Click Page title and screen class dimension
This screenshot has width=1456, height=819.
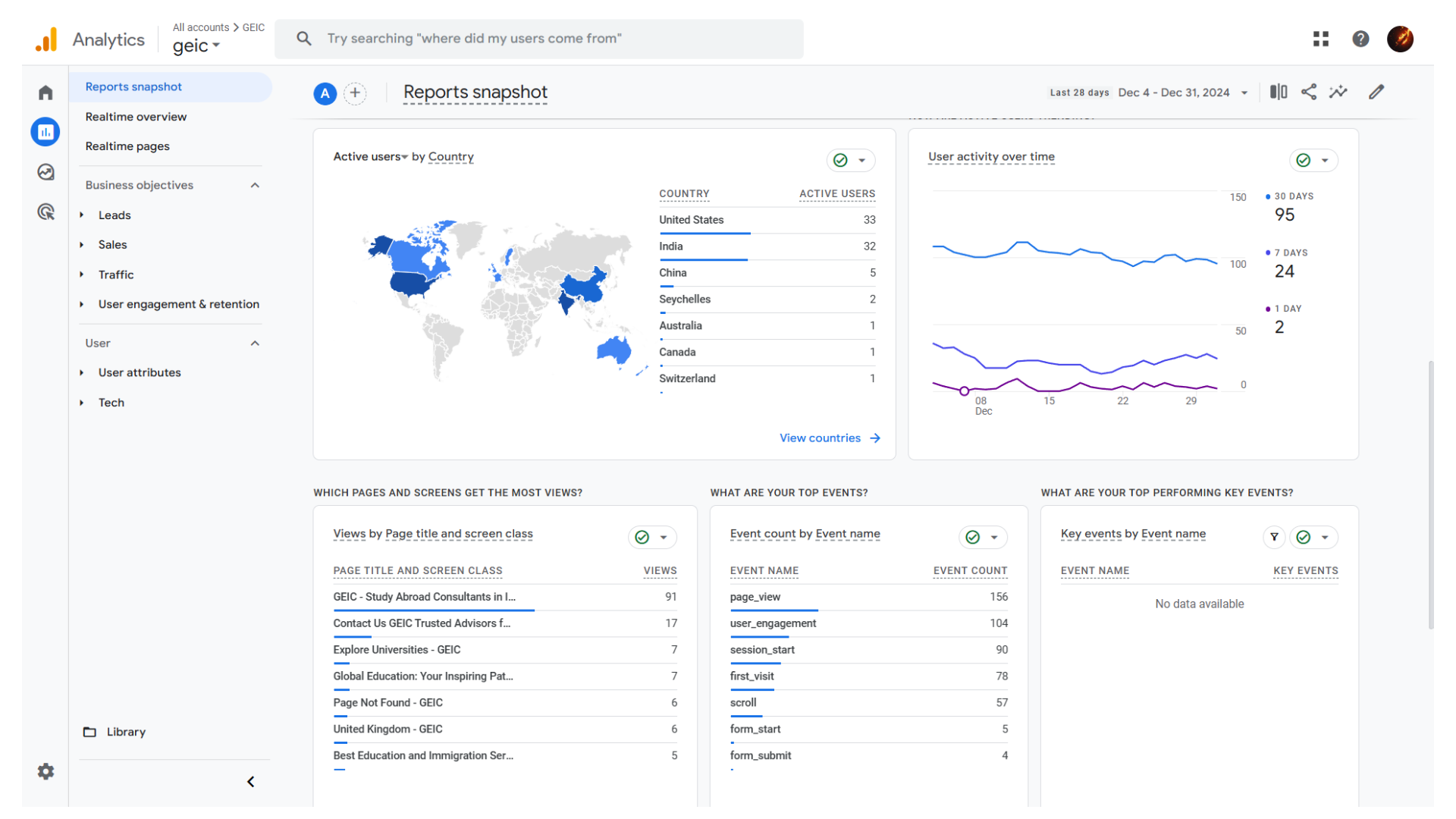coord(459,534)
